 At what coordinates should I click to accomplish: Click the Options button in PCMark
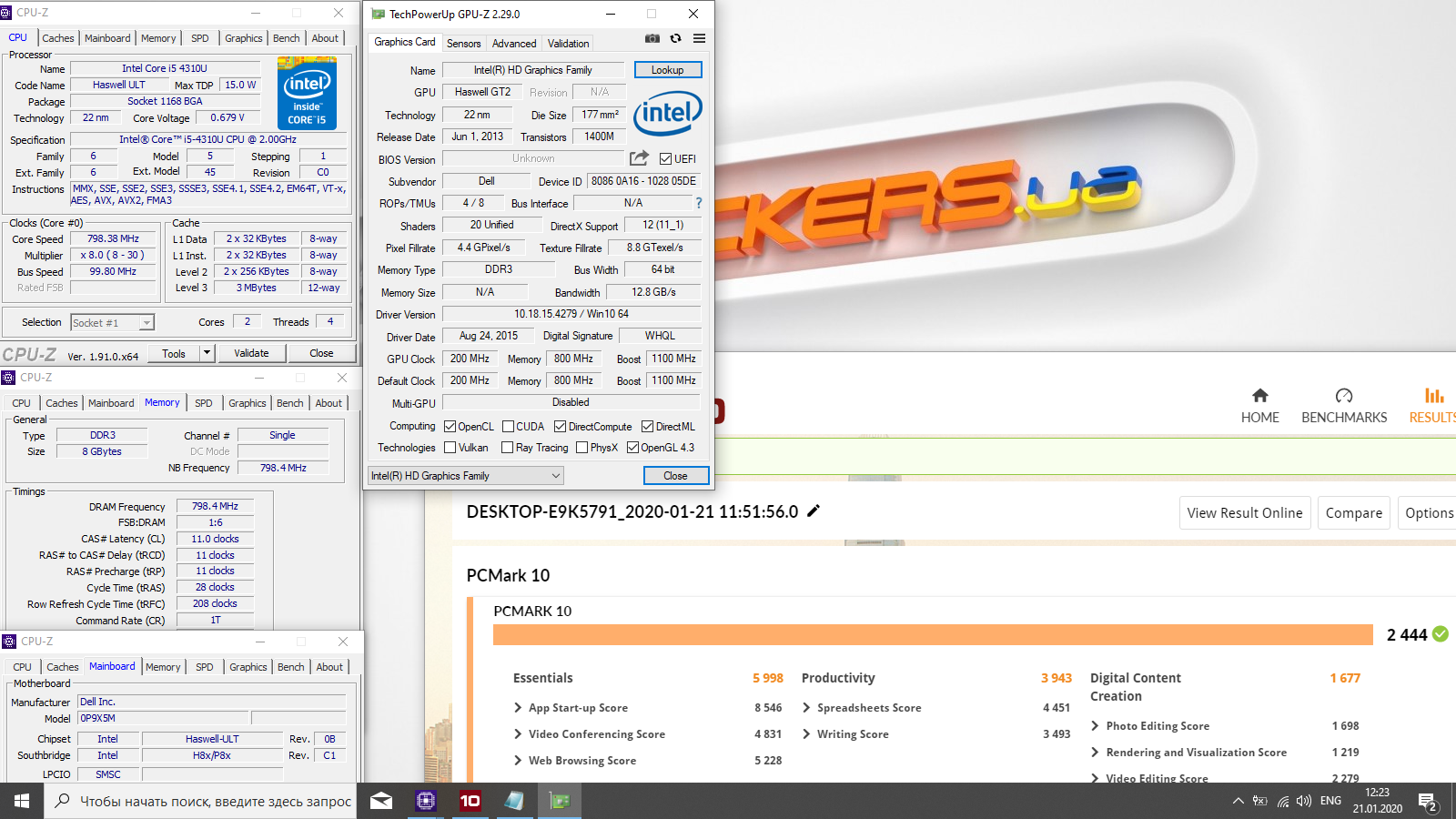point(1428,512)
